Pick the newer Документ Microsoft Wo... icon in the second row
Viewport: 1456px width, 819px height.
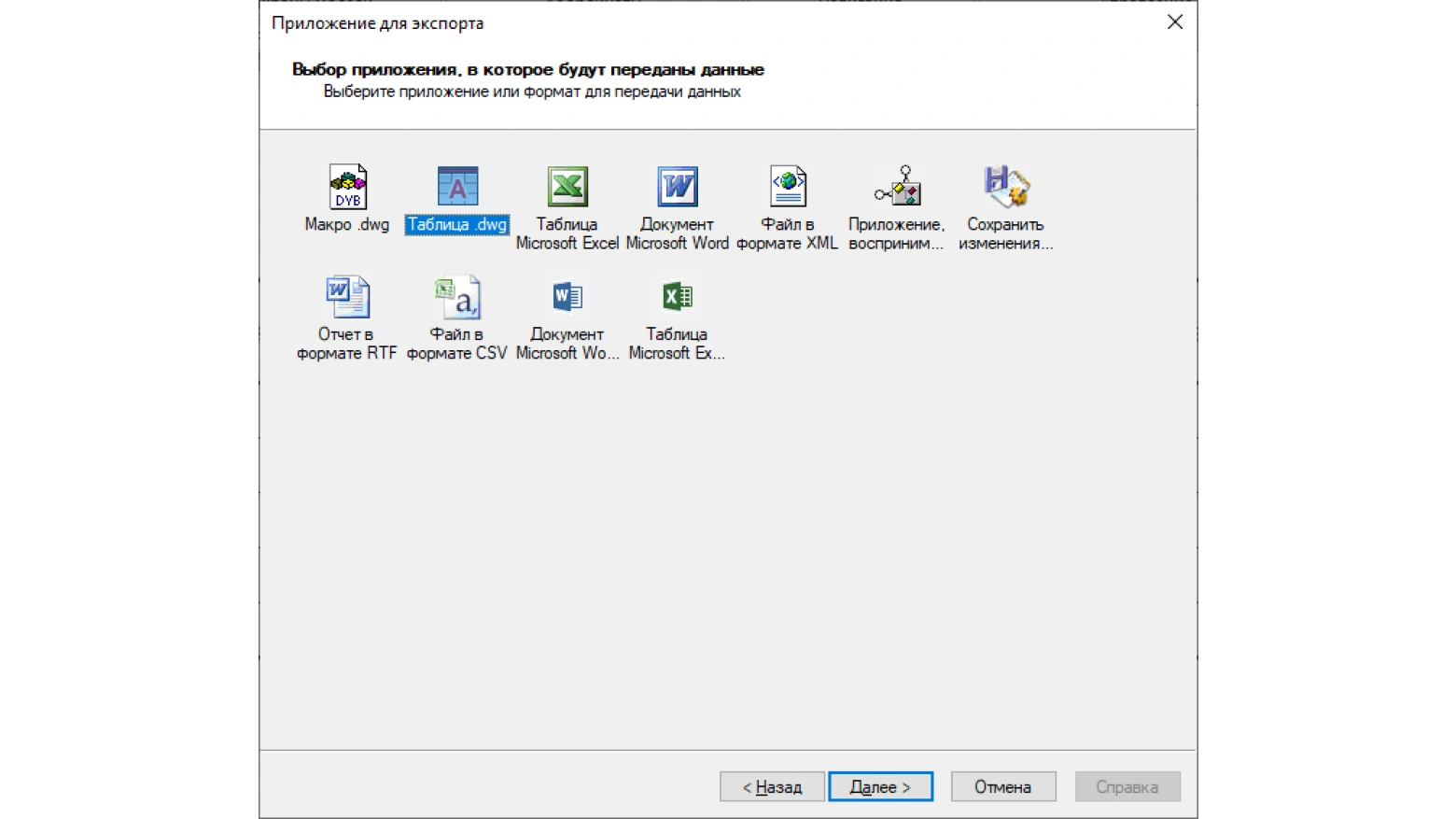pos(567,297)
